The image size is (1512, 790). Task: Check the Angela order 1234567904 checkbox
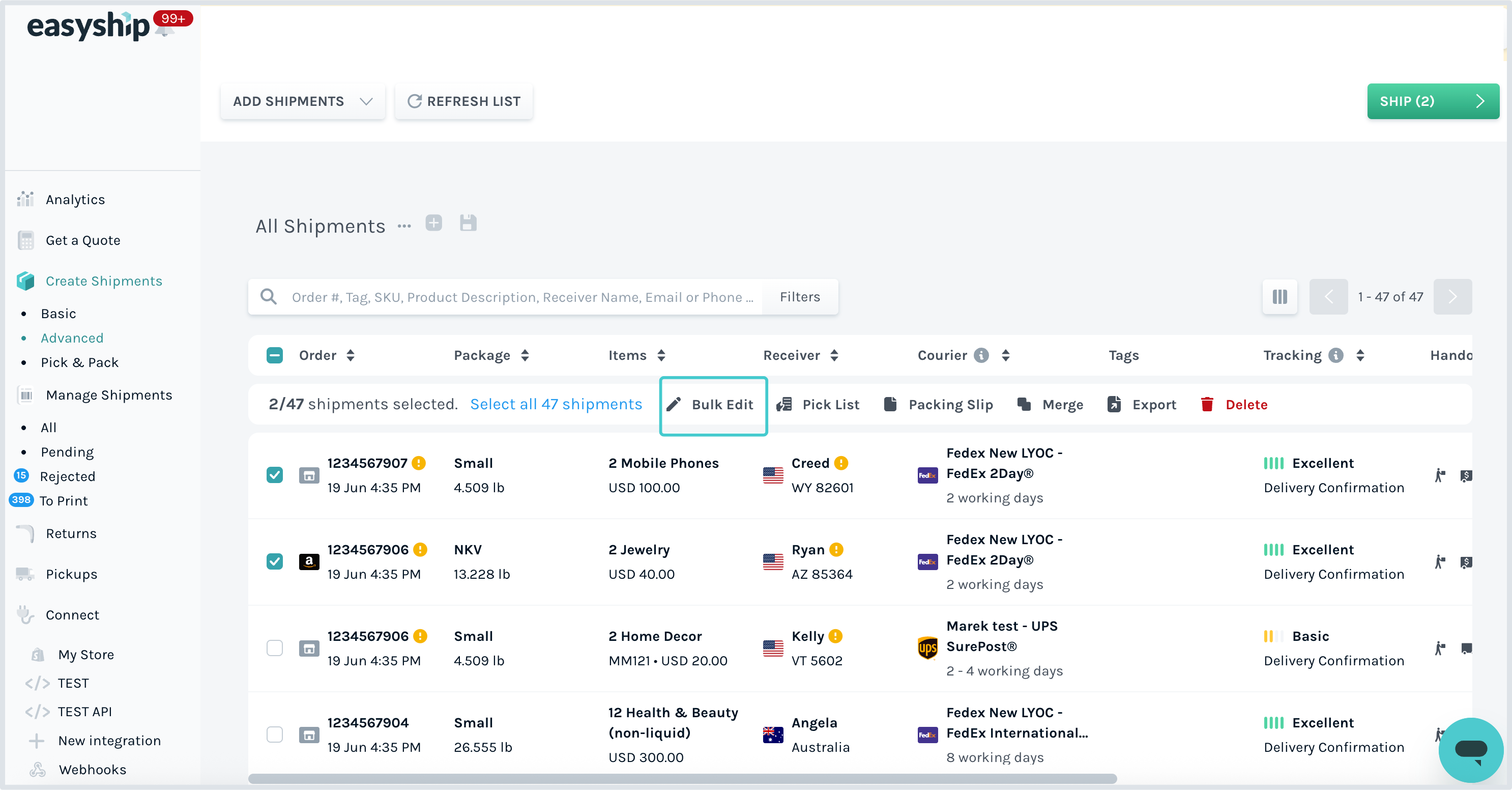[x=275, y=735]
